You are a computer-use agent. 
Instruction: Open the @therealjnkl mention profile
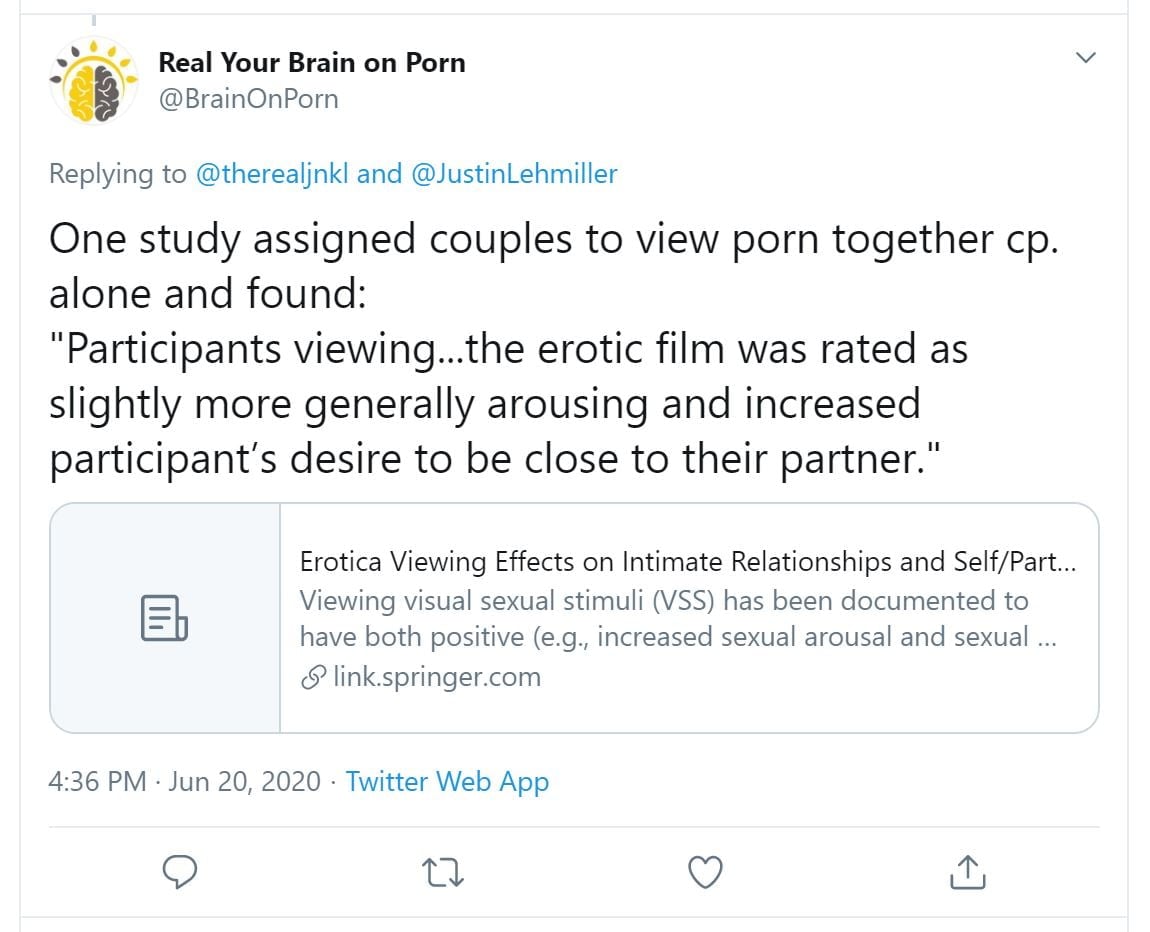[x=271, y=174]
